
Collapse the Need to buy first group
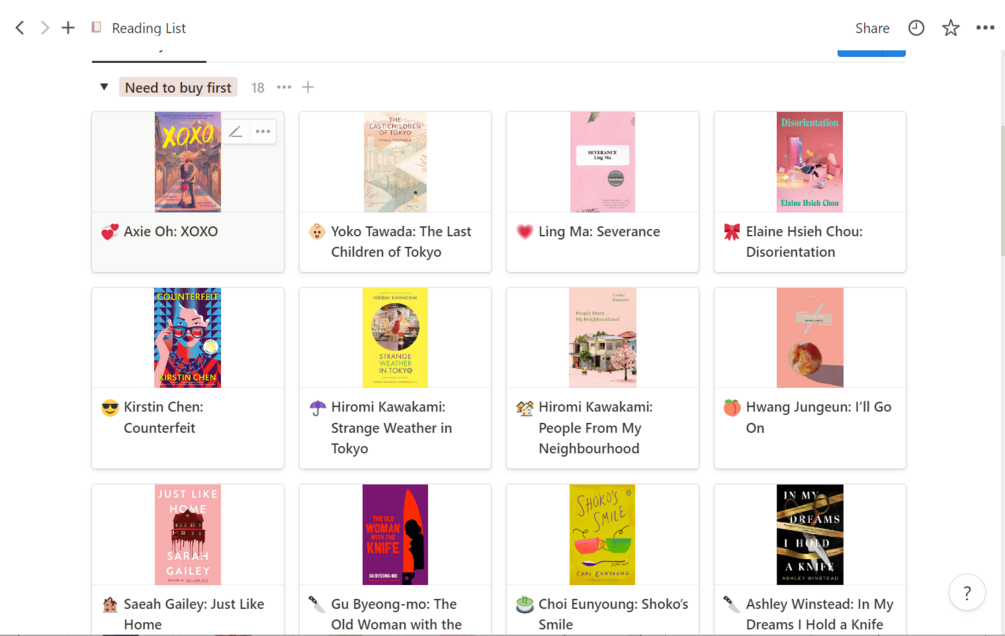[x=104, y=87]
